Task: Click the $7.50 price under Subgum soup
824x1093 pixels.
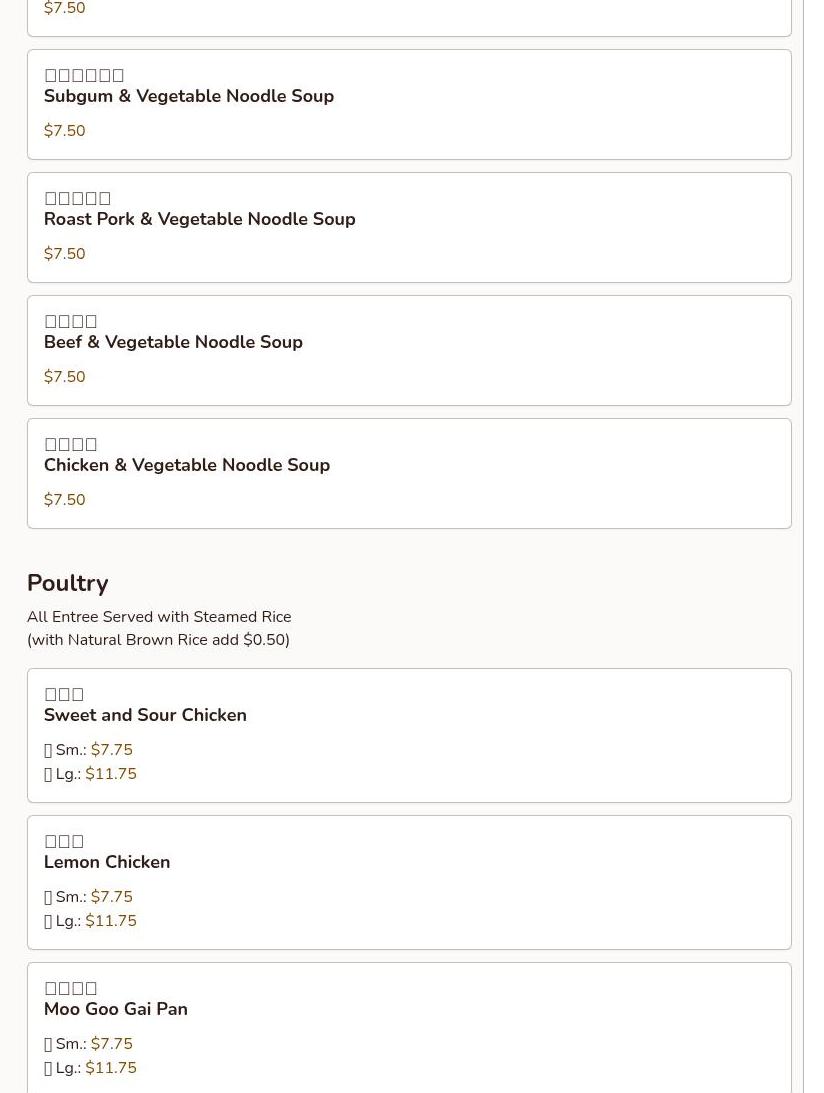Action: coord(65,131)
